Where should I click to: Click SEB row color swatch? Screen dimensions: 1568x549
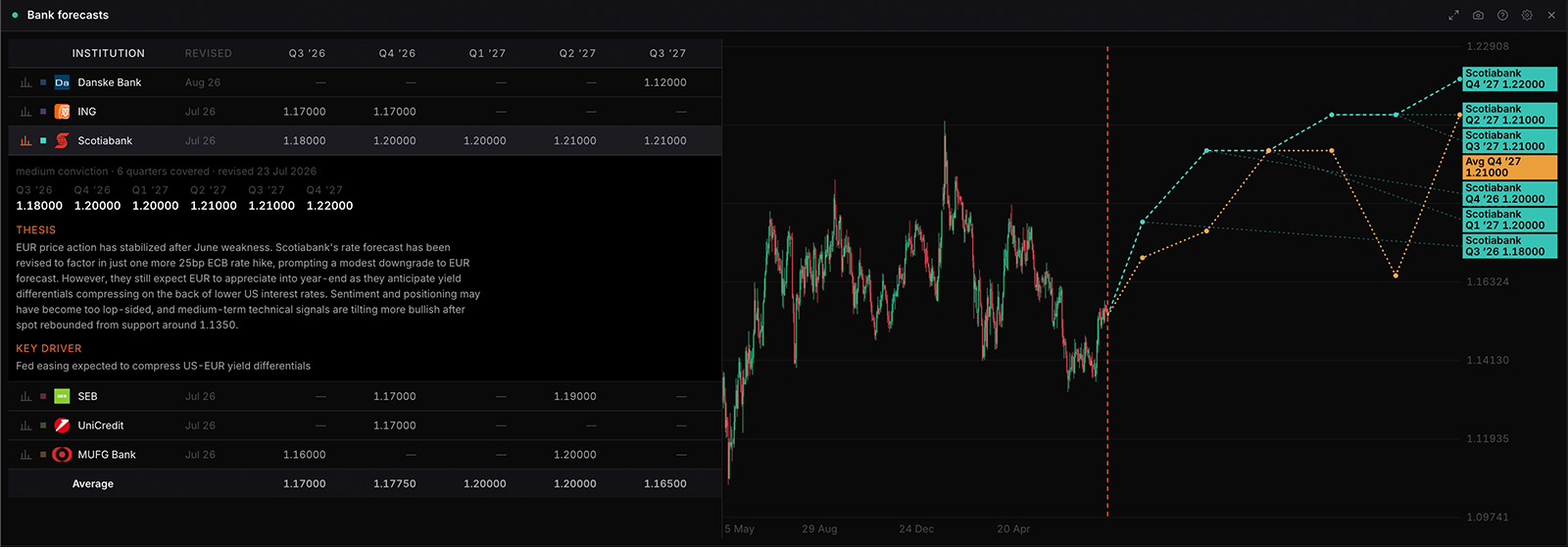click(x=43, y=397)
